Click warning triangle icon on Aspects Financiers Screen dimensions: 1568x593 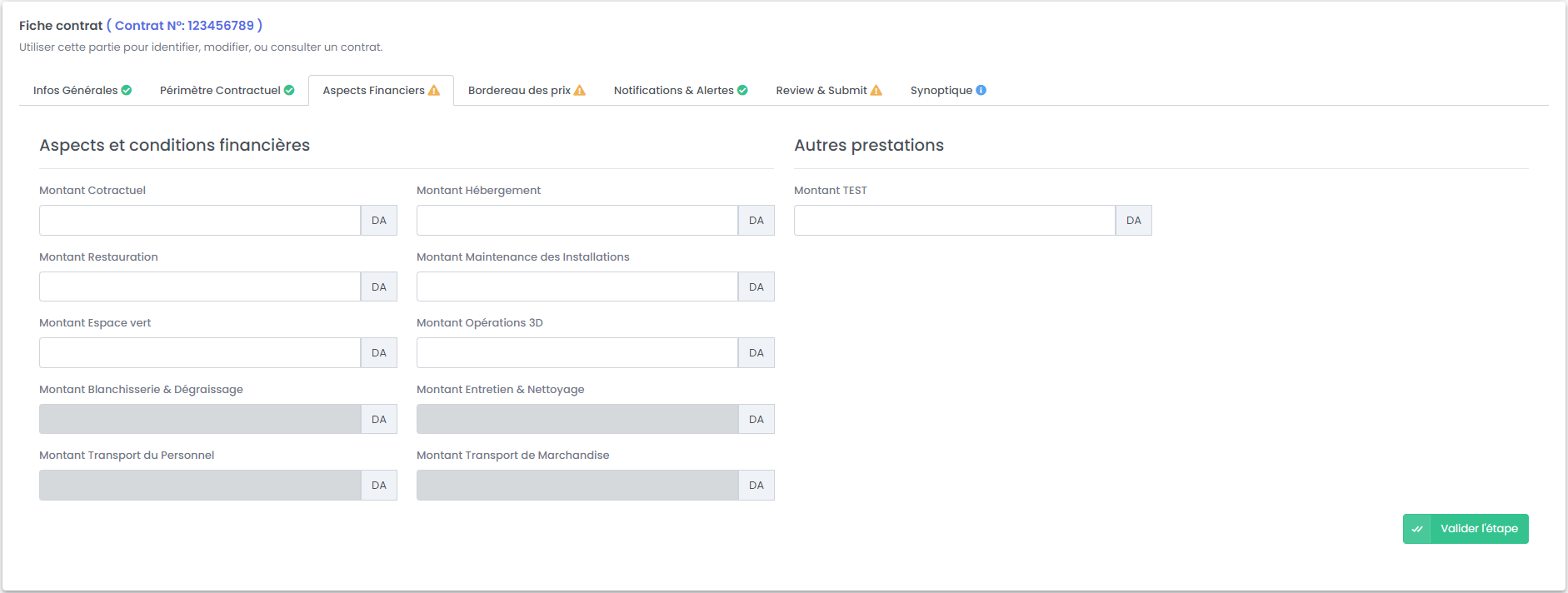pos(434,90)
